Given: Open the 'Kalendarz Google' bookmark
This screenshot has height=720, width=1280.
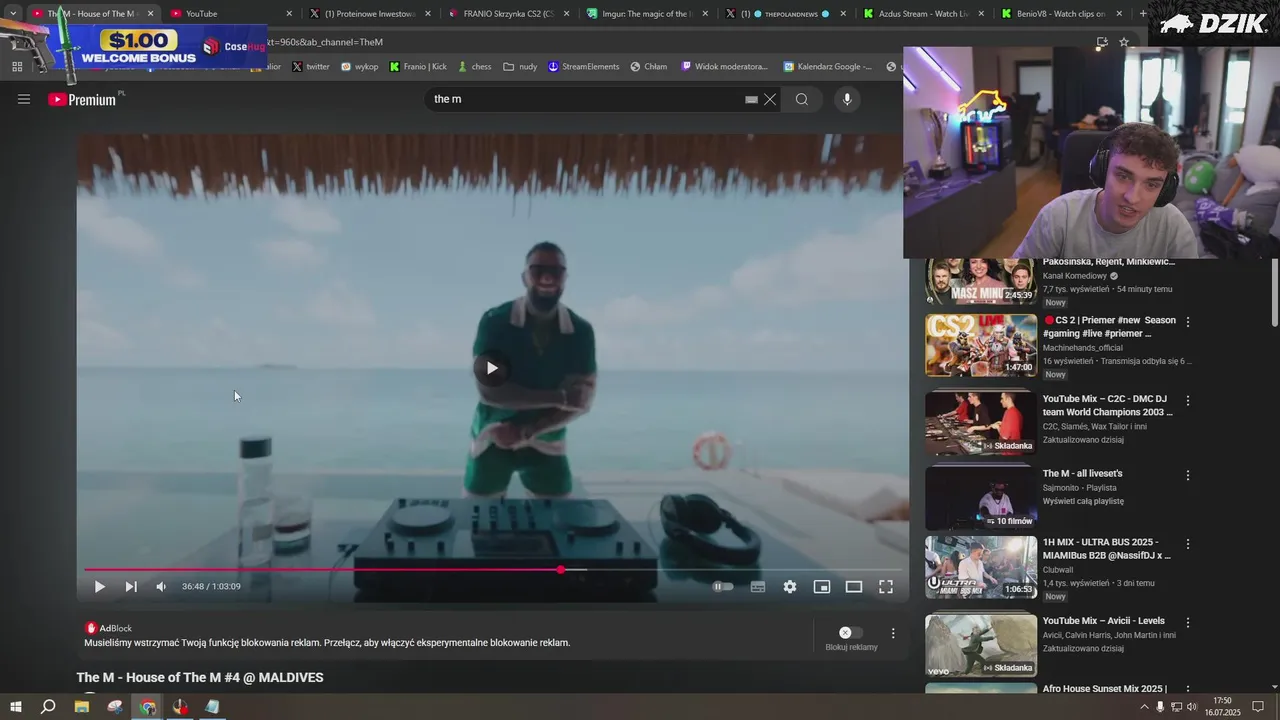Looking at the screenshot, I should (828, 67).
